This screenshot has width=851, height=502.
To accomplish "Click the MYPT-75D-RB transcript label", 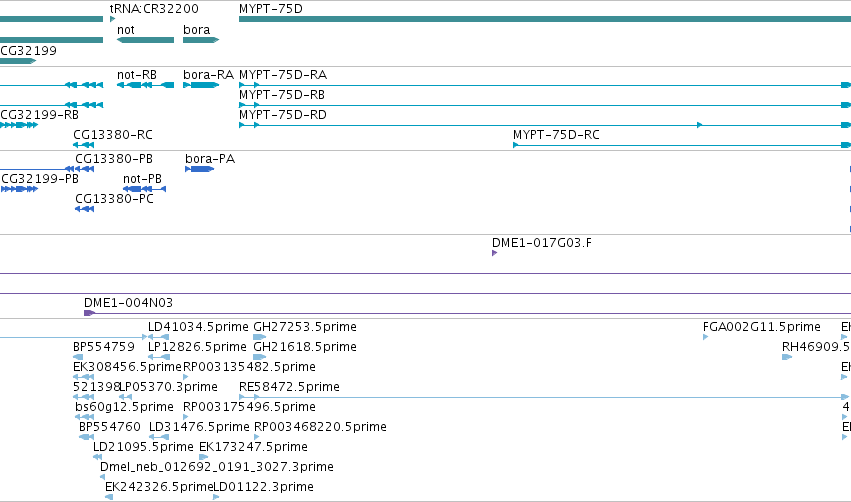I will tap(282, 94).
